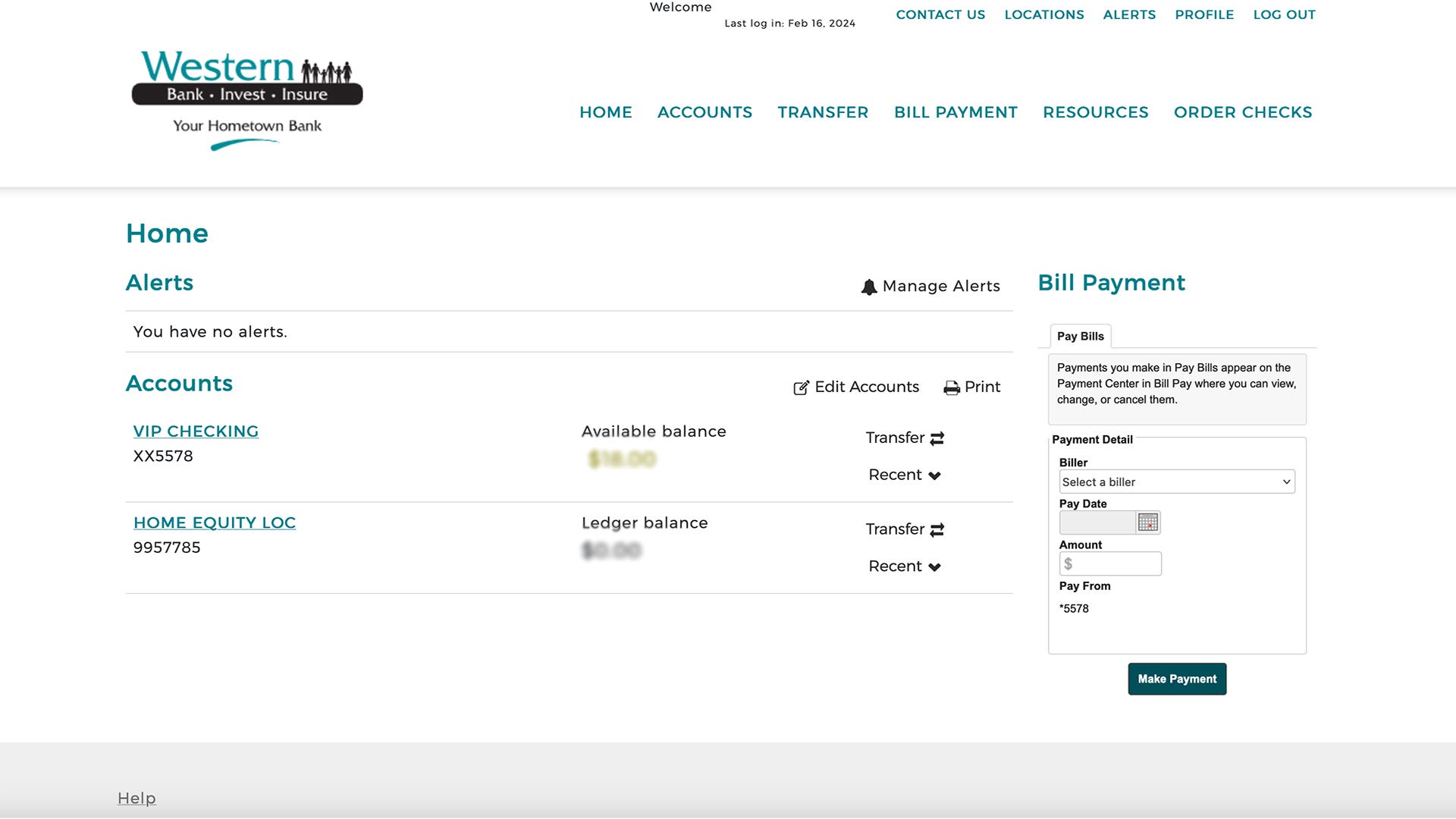This screenshot has height=819, width=1456.
Task: Open the VIP CHECKING account link
Action: 196,431
